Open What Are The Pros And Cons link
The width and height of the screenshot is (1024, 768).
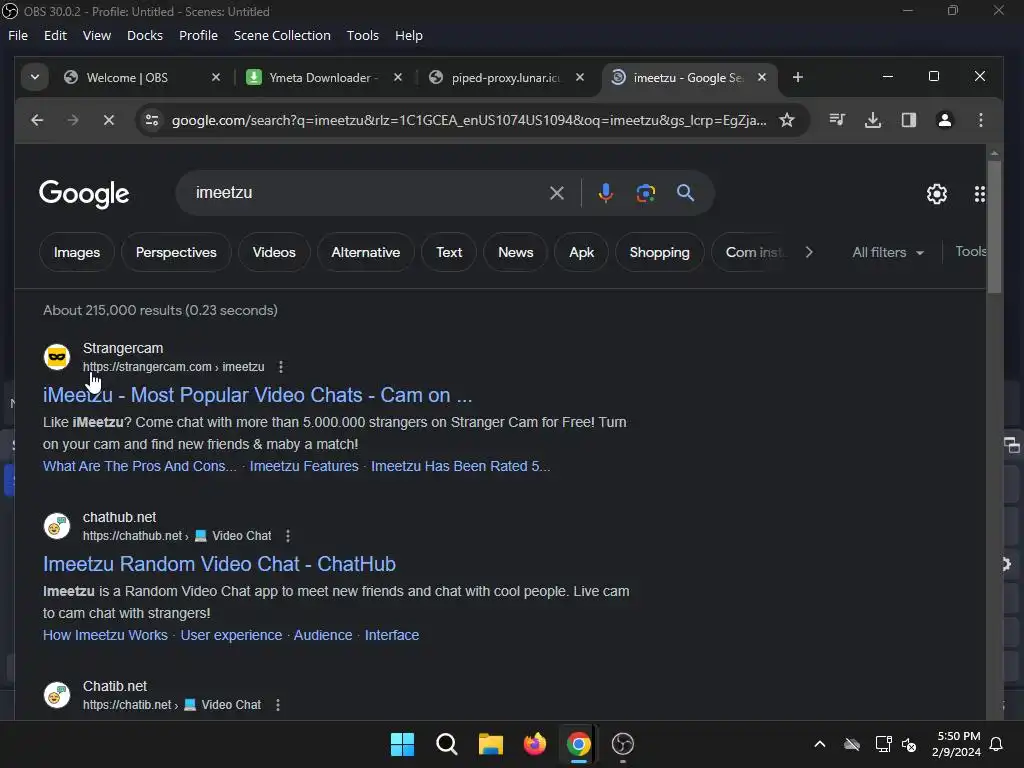140,466
